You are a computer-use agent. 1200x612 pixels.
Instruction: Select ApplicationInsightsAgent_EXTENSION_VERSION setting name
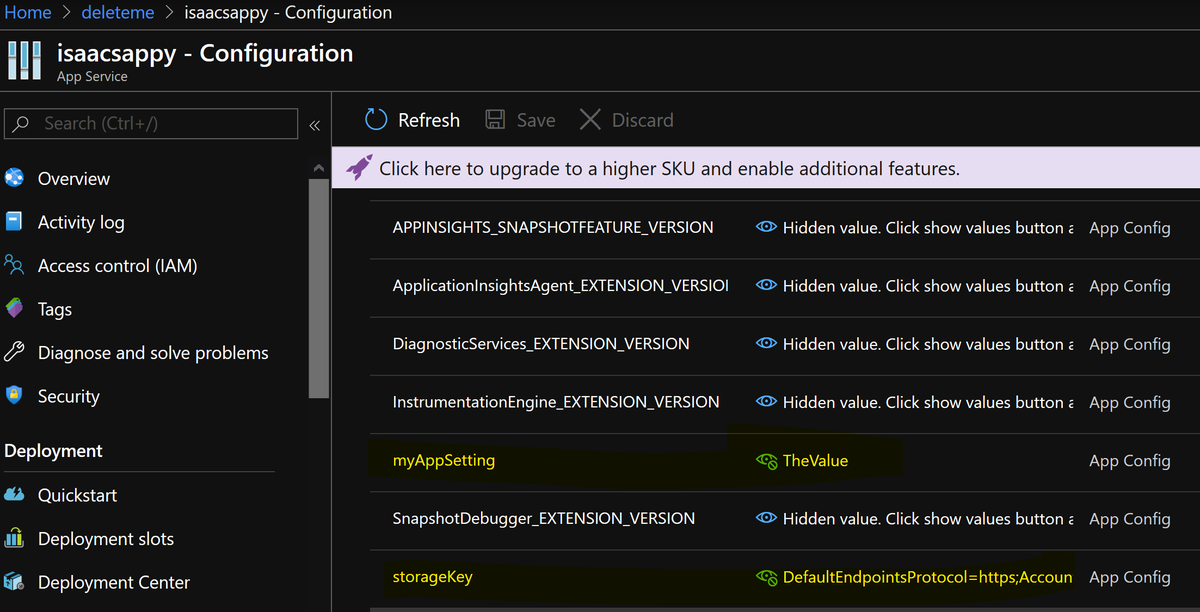[x=561, y=286]
